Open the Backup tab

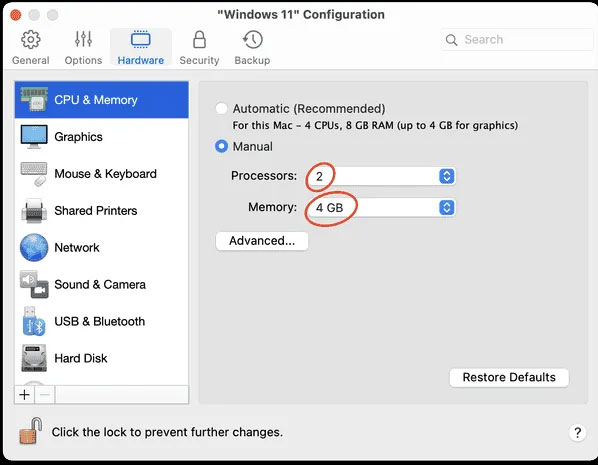click(x=252, y=48)
